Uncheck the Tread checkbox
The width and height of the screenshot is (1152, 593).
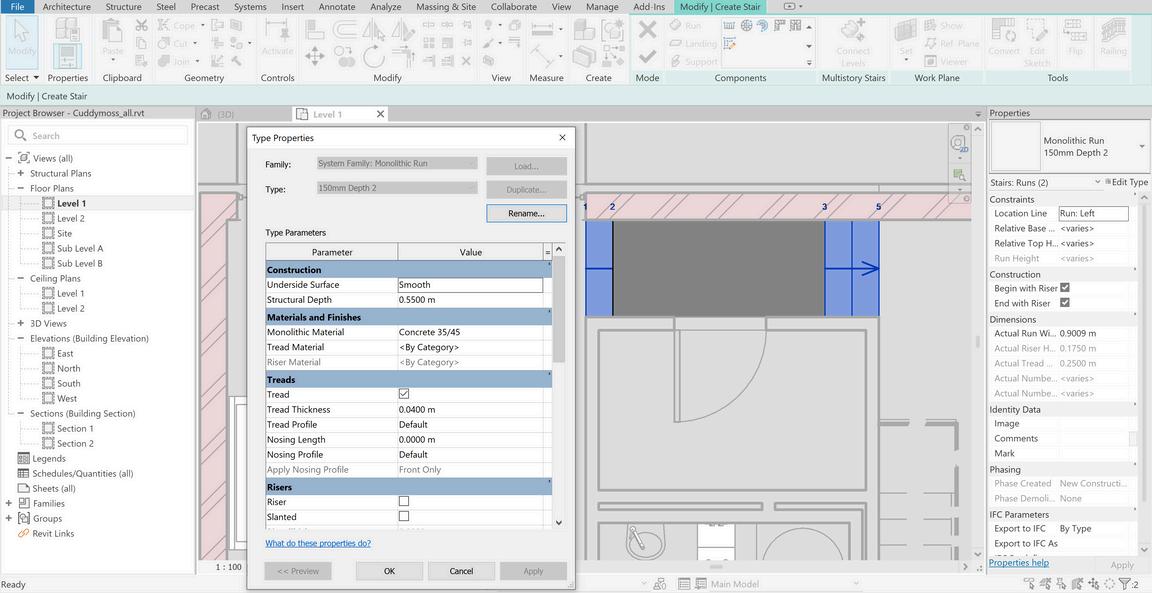[404, 394]
